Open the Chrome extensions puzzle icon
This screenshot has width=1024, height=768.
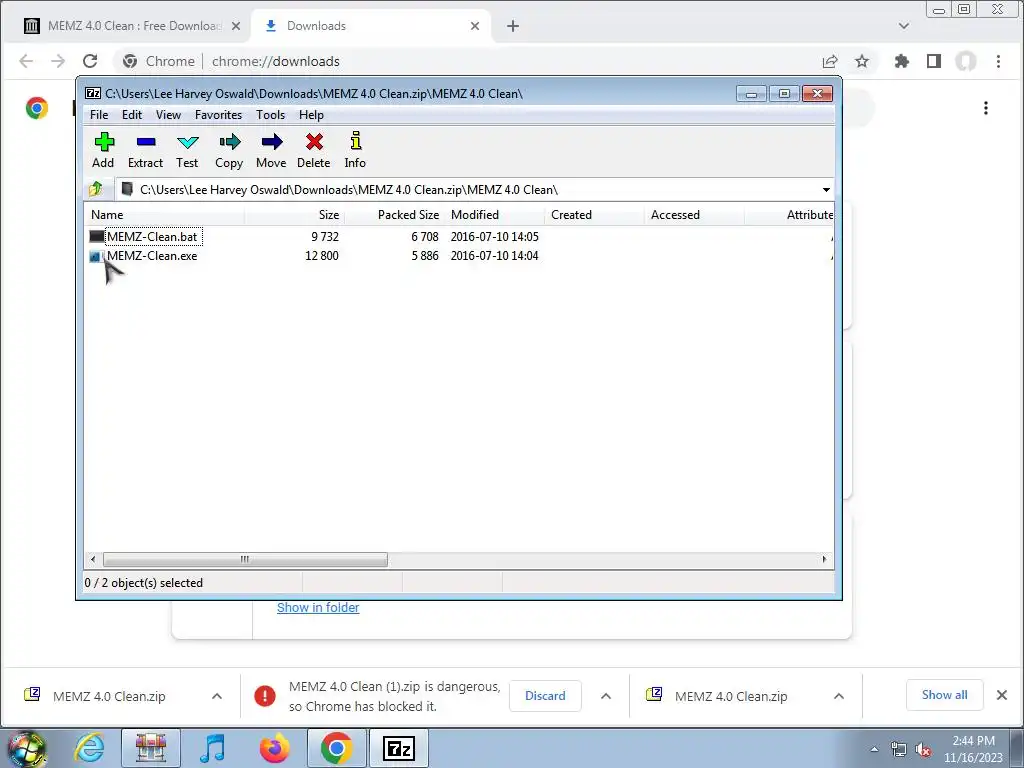[x=902, y=61]
